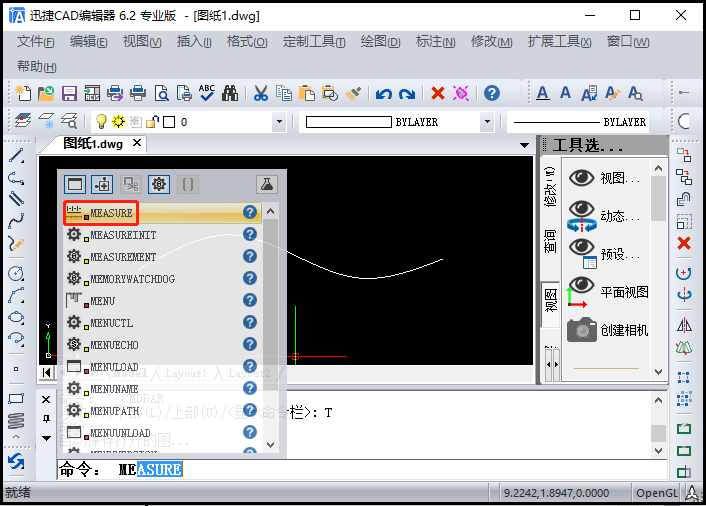Click 动态 view option in palette

point(603,217)
